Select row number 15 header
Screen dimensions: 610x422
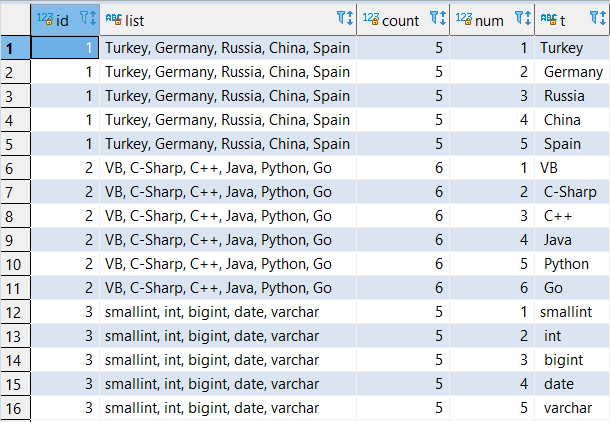point(15,384)
